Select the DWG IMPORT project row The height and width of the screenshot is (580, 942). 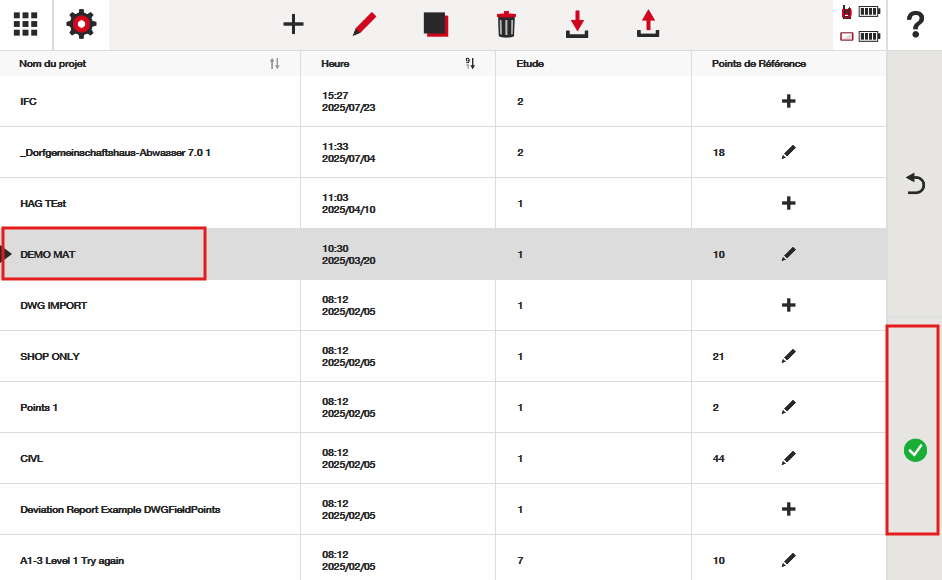150,305
